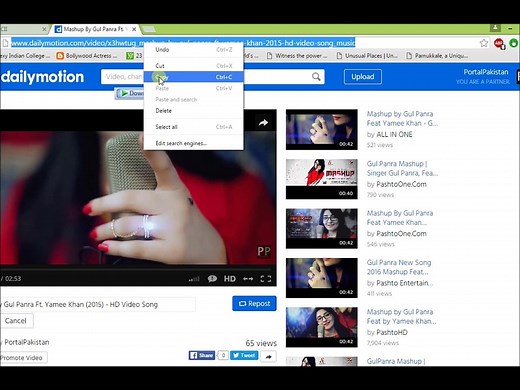
Task: Open thumbnail of 546 views video
Action: tap(322, 228)
